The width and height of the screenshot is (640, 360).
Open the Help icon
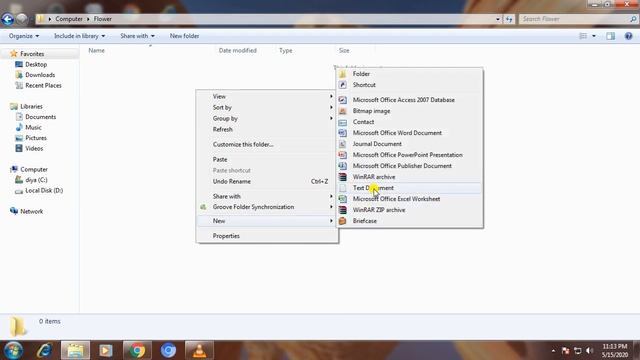tap(629, 36)
